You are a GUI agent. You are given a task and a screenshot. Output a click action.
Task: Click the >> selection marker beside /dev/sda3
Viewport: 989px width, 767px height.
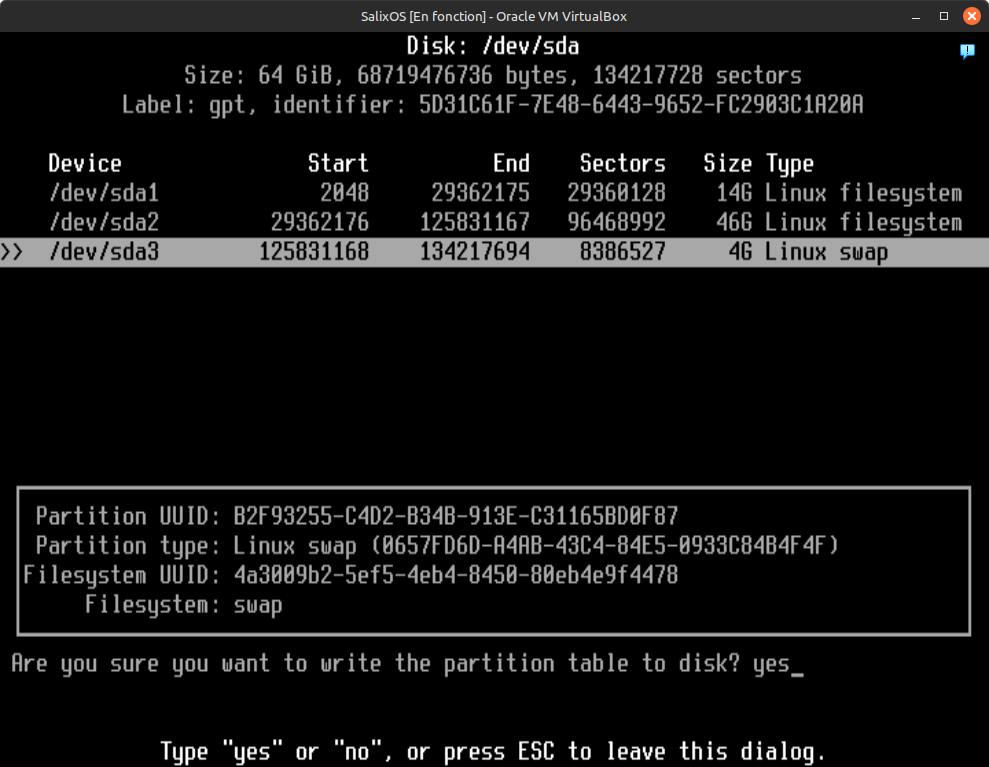point(12,252)
